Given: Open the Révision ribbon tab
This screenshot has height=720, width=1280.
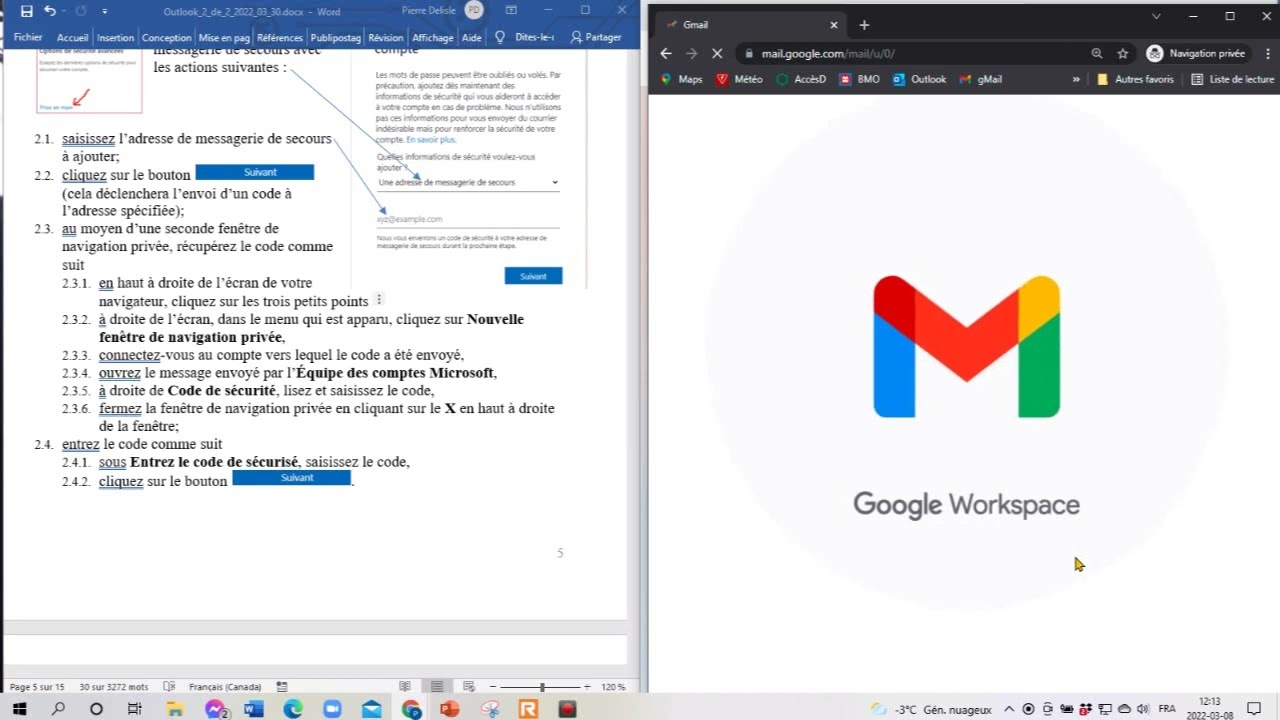Looking at the screenshot, I should point(386,37).
